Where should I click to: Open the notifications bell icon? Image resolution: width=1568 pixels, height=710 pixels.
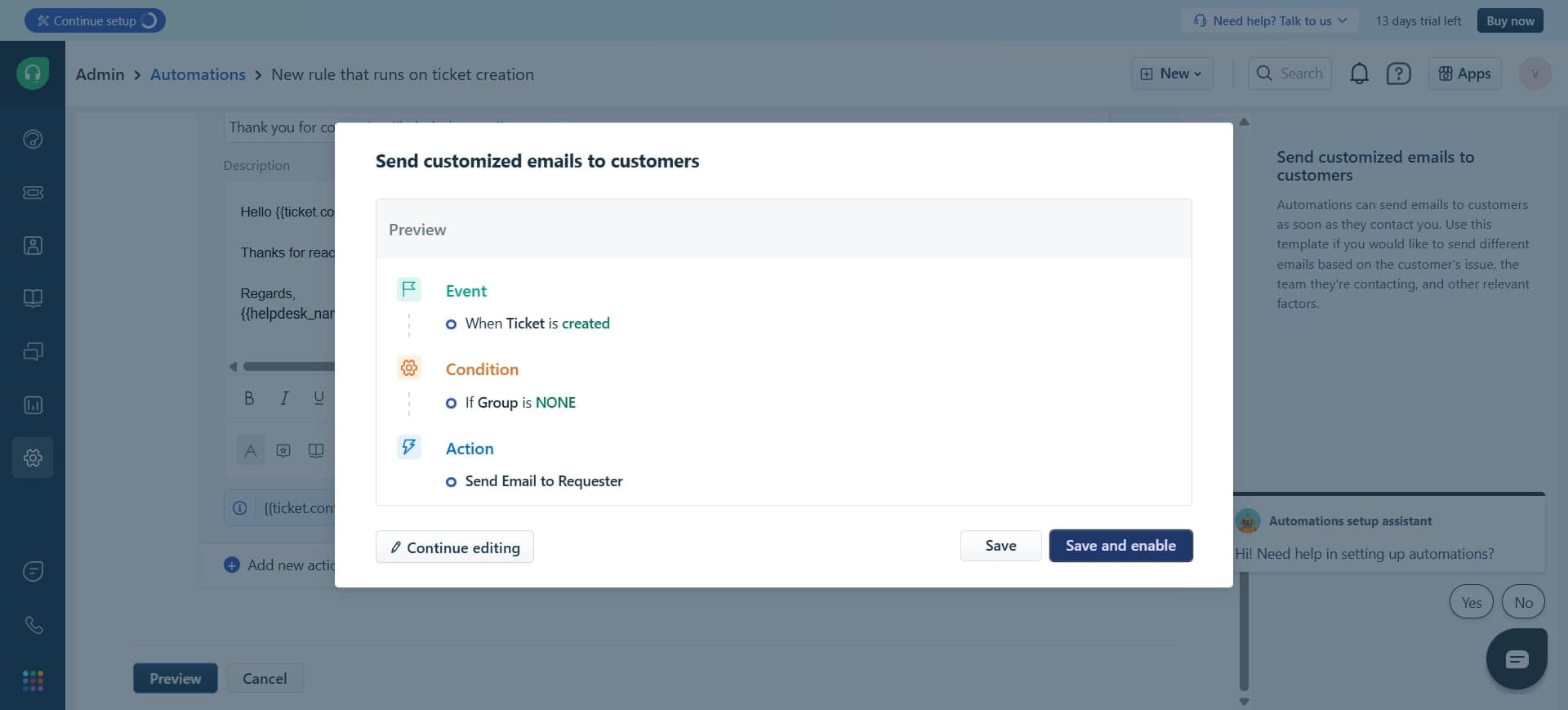[x=1359, y=74]
